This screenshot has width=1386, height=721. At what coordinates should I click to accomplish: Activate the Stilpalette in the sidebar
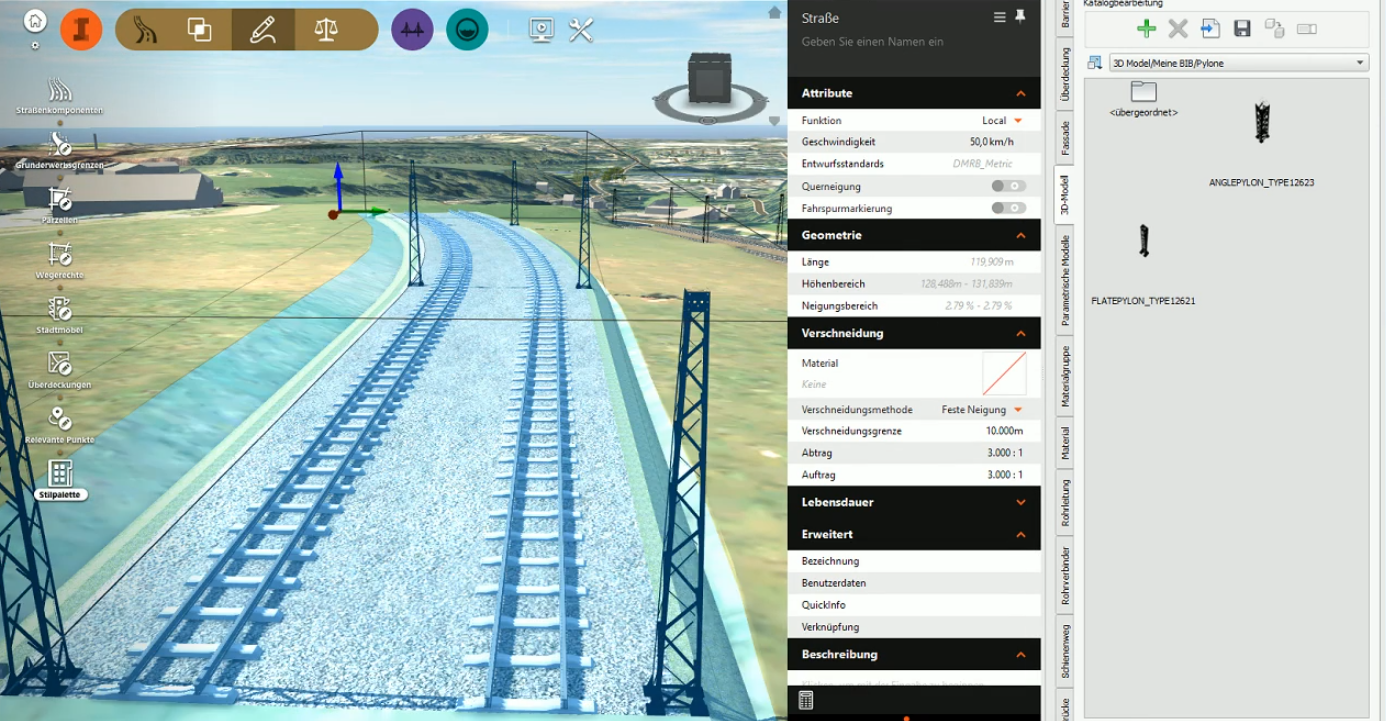click(62, 472)
